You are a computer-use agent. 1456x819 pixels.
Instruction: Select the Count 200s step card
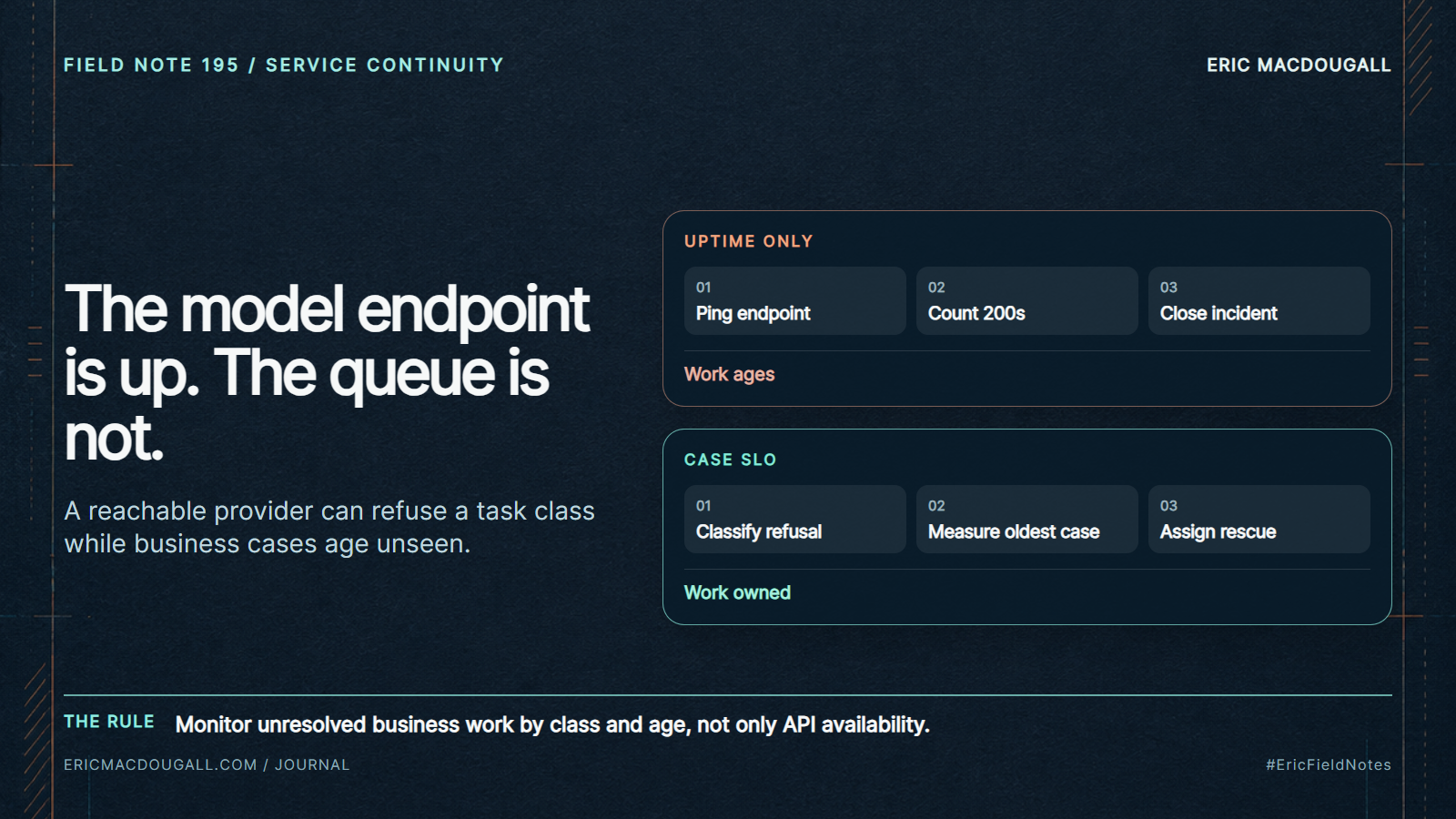tap(1026, 300)
